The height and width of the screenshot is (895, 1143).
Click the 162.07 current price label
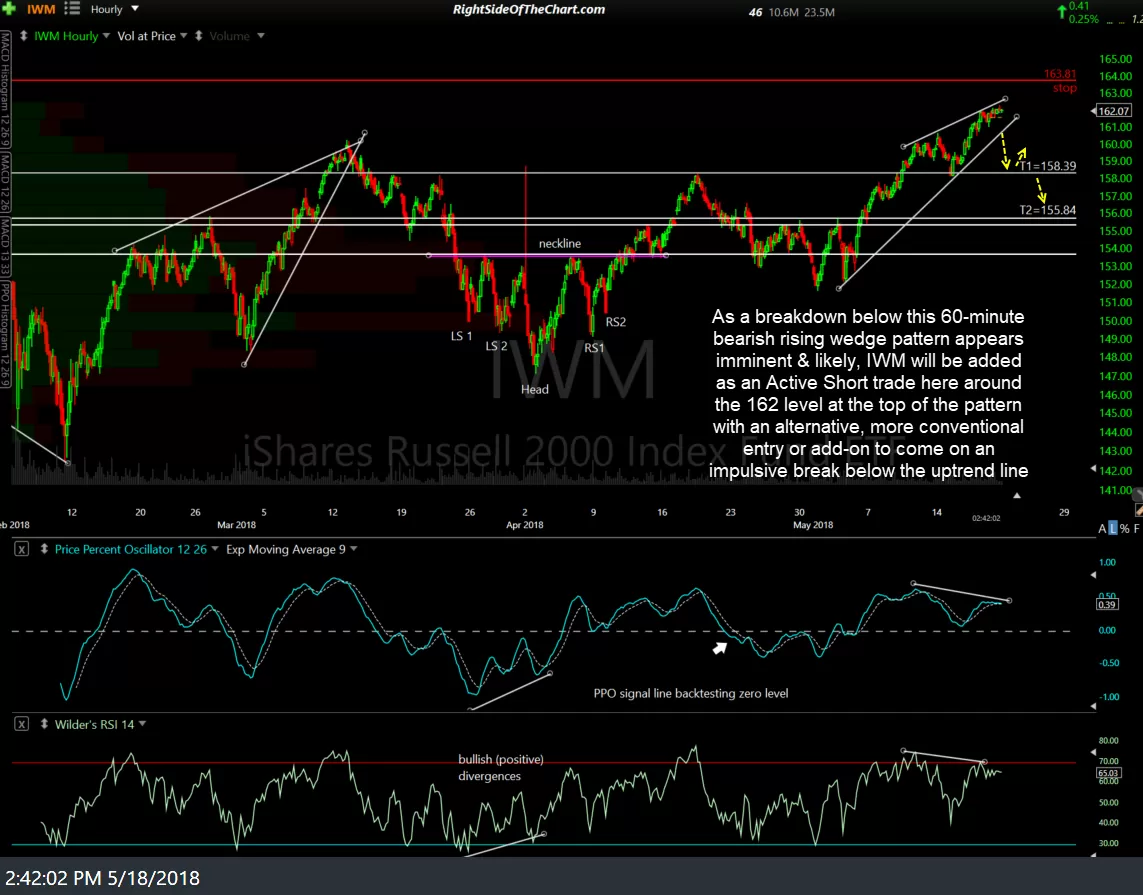point(1113,111)
